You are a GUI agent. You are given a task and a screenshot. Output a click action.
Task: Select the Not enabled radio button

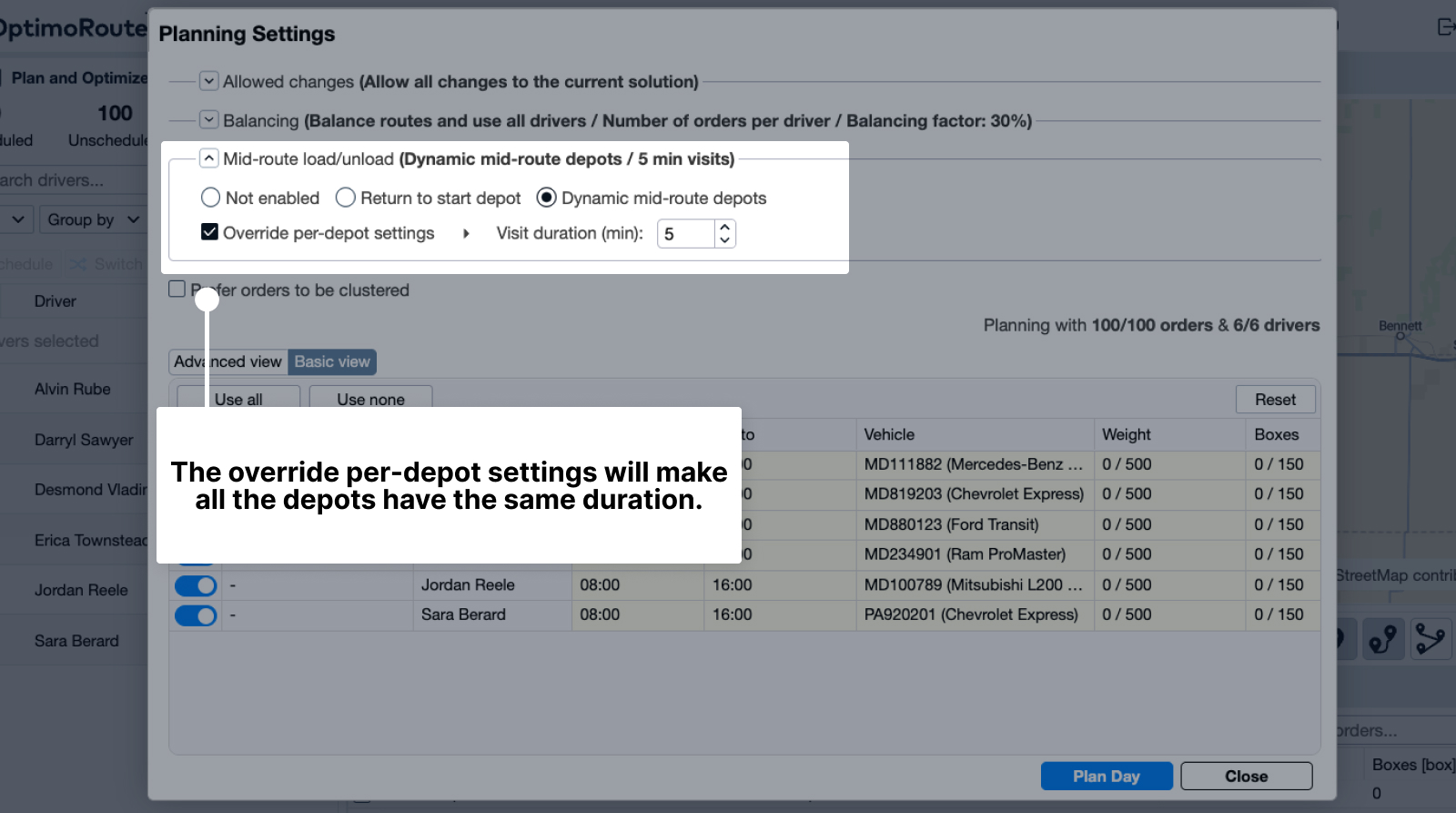[x=210, y=198]
